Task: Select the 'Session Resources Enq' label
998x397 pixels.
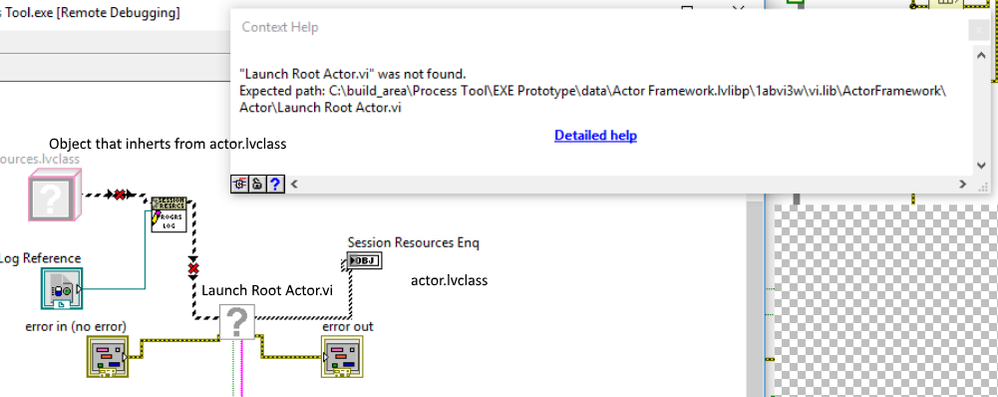Action: pos(413,242)
